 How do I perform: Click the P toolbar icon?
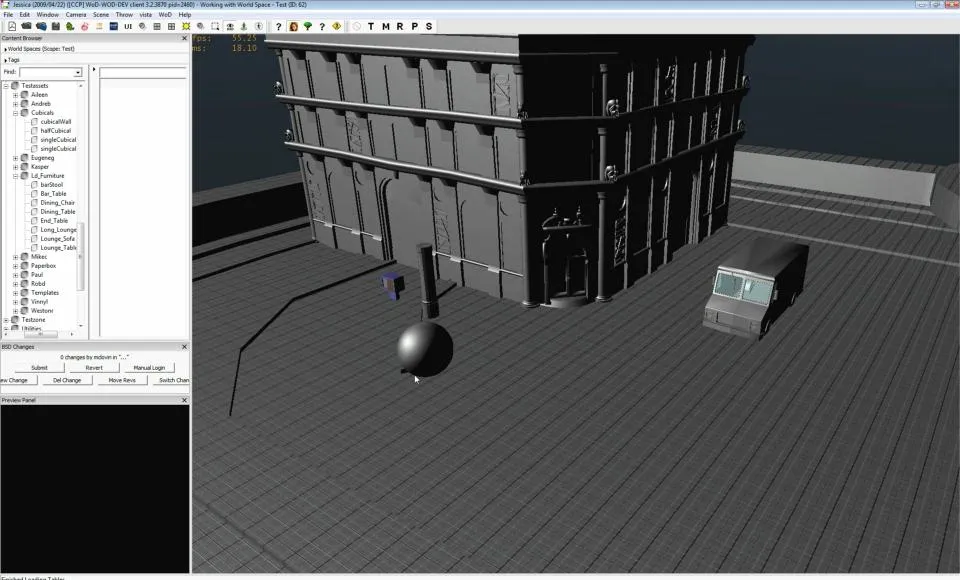coord(414,26)
